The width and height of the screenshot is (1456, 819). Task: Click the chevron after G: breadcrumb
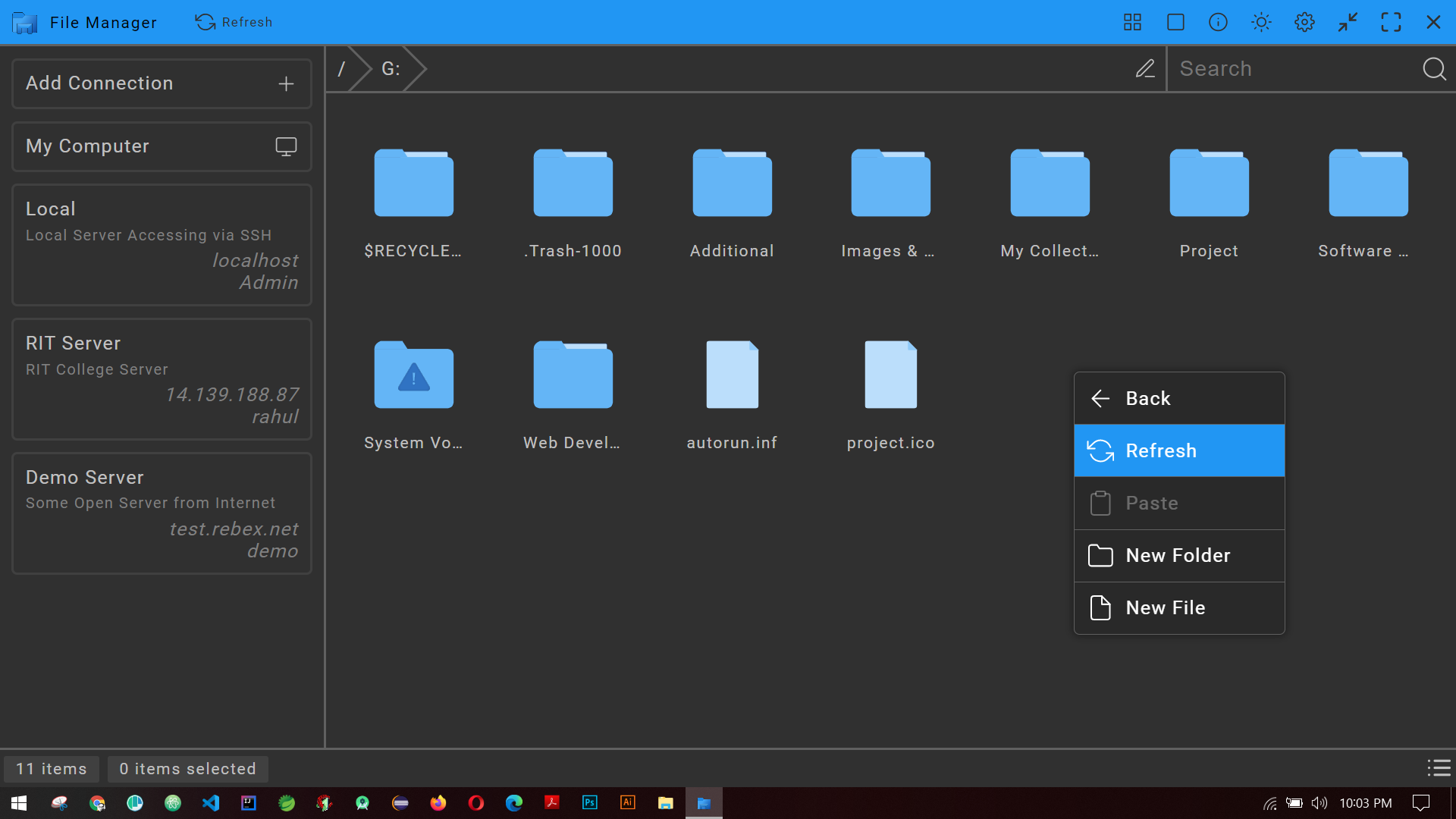(414, 68)
